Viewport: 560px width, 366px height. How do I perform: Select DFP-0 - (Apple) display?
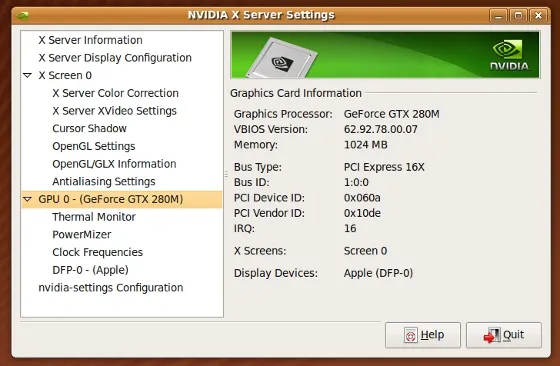90,270
